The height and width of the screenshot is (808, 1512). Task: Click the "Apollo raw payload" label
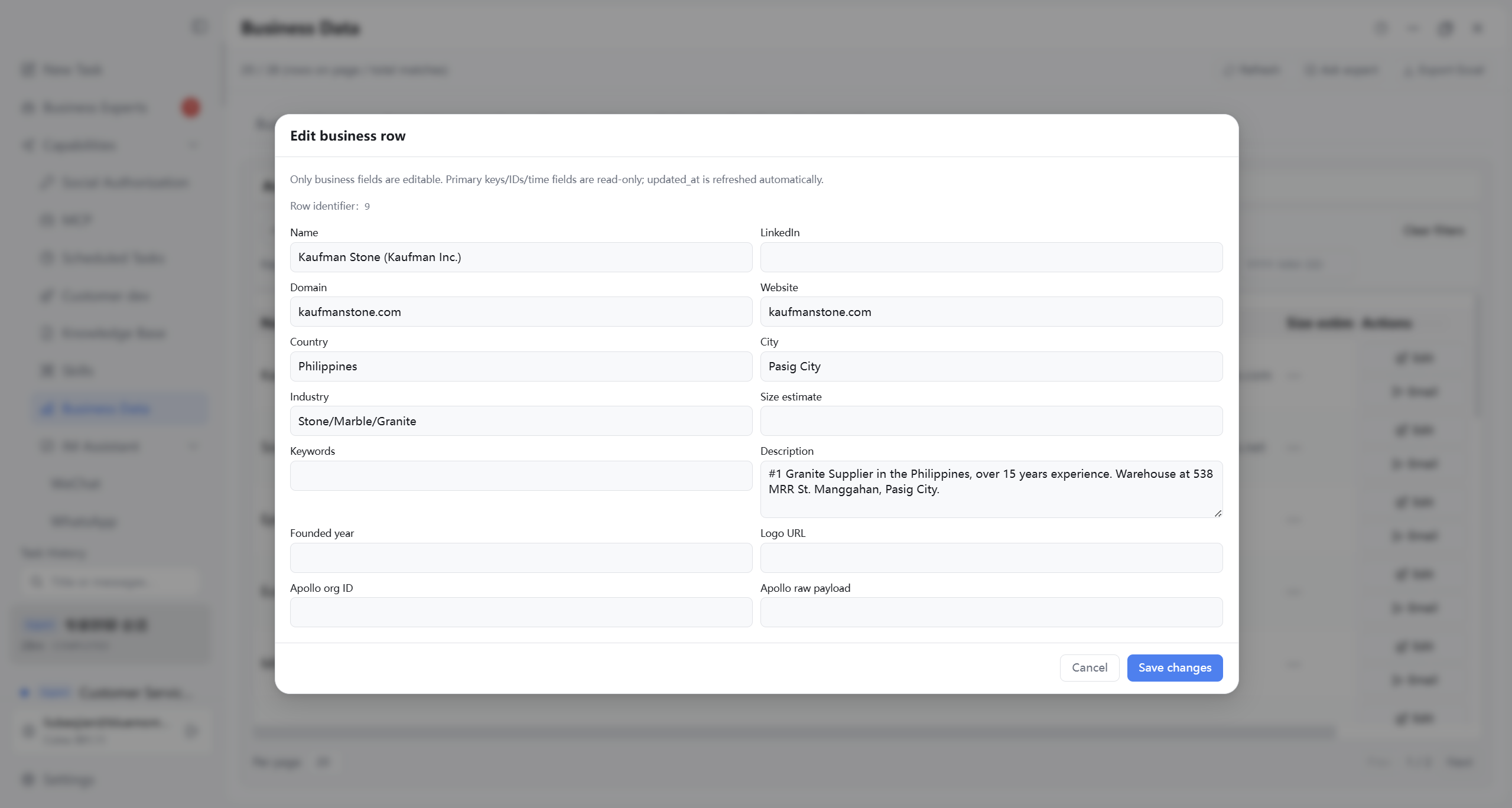(x=805, y=588)
